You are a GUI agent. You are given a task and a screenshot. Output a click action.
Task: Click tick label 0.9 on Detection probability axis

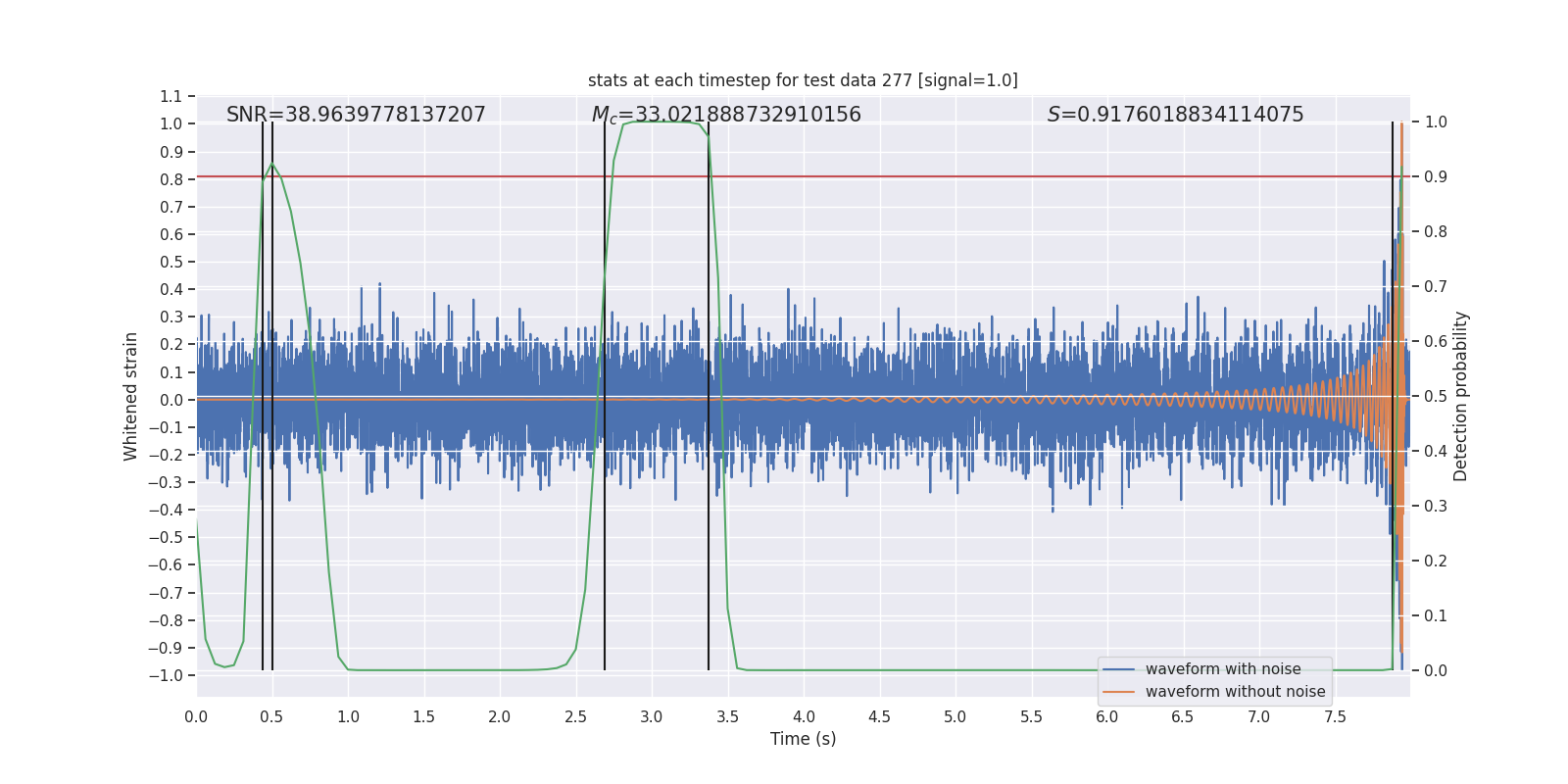1436,177
